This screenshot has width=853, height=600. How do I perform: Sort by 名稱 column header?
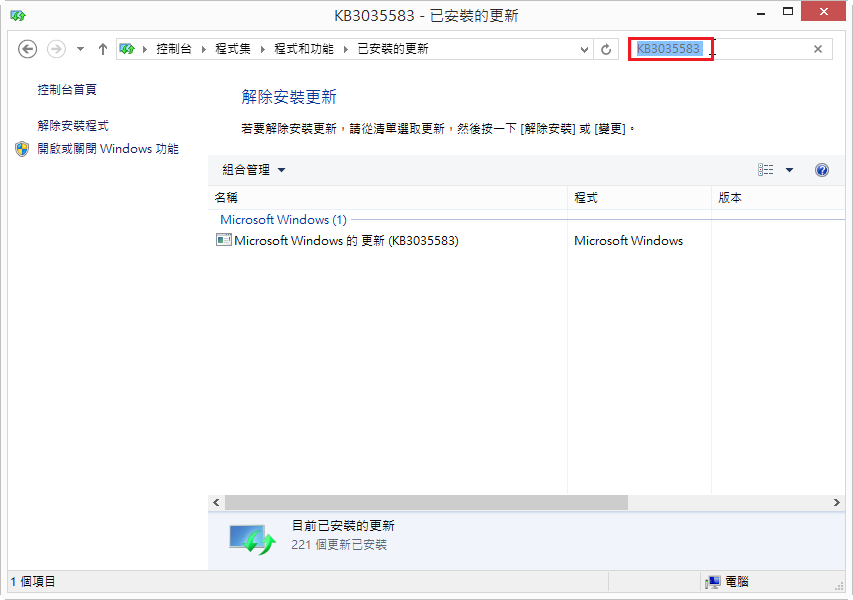tap(387, 197)
